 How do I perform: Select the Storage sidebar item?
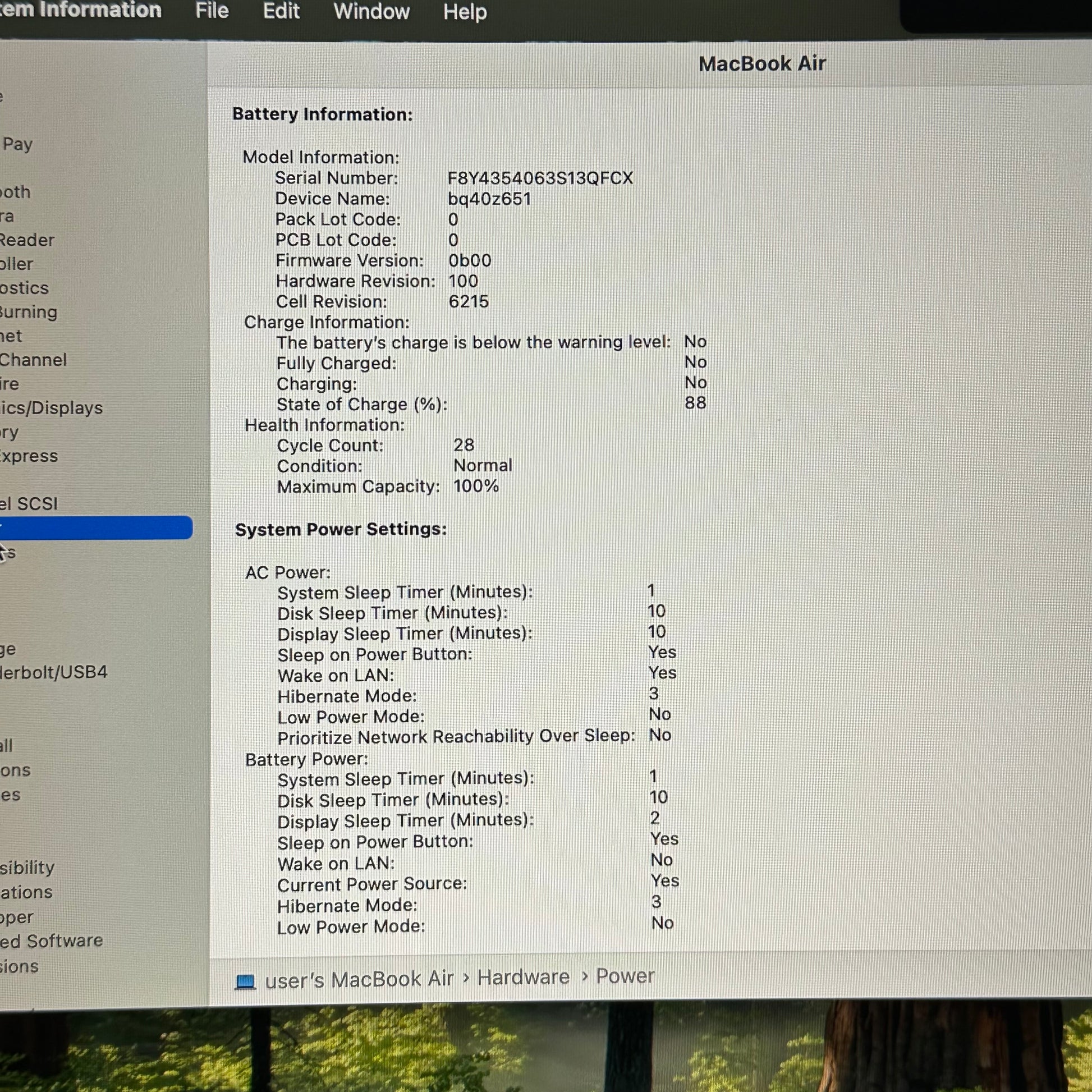point(8,649)
